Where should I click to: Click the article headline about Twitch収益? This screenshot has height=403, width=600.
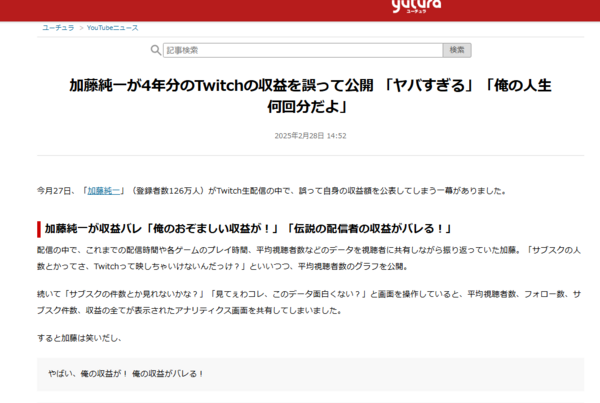coord(310,96)
